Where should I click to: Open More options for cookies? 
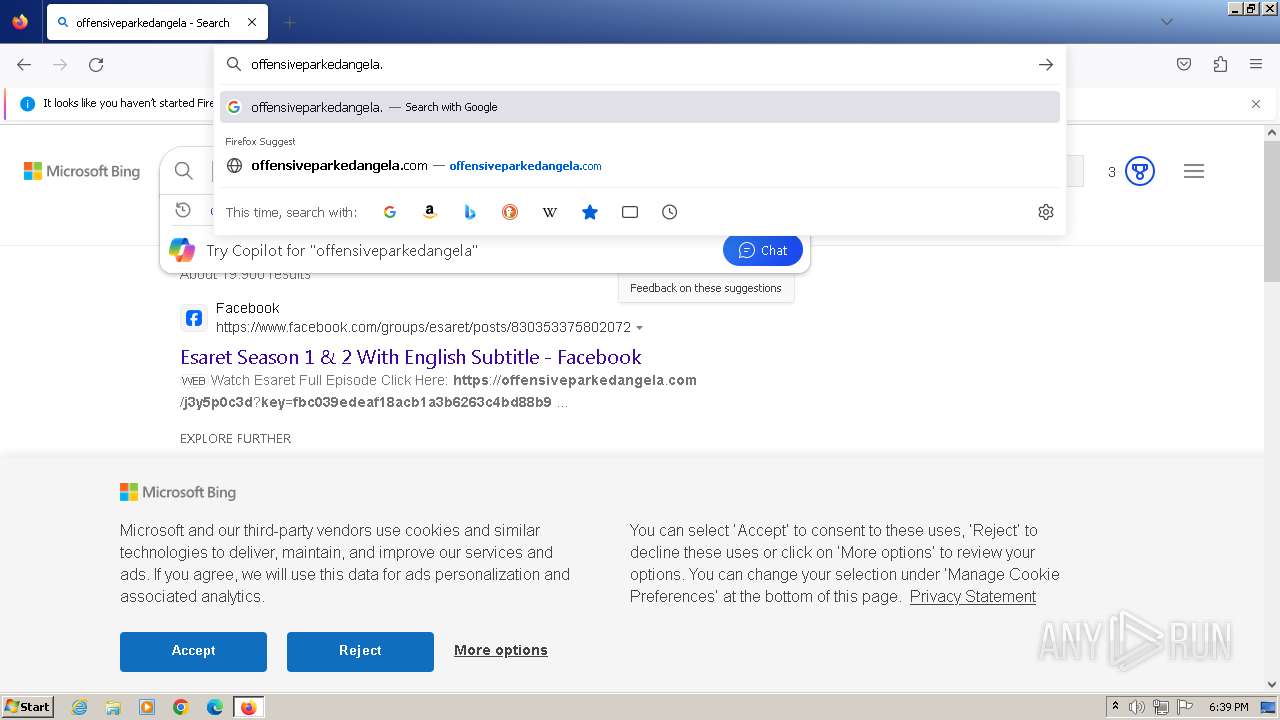tap(501, 650)
